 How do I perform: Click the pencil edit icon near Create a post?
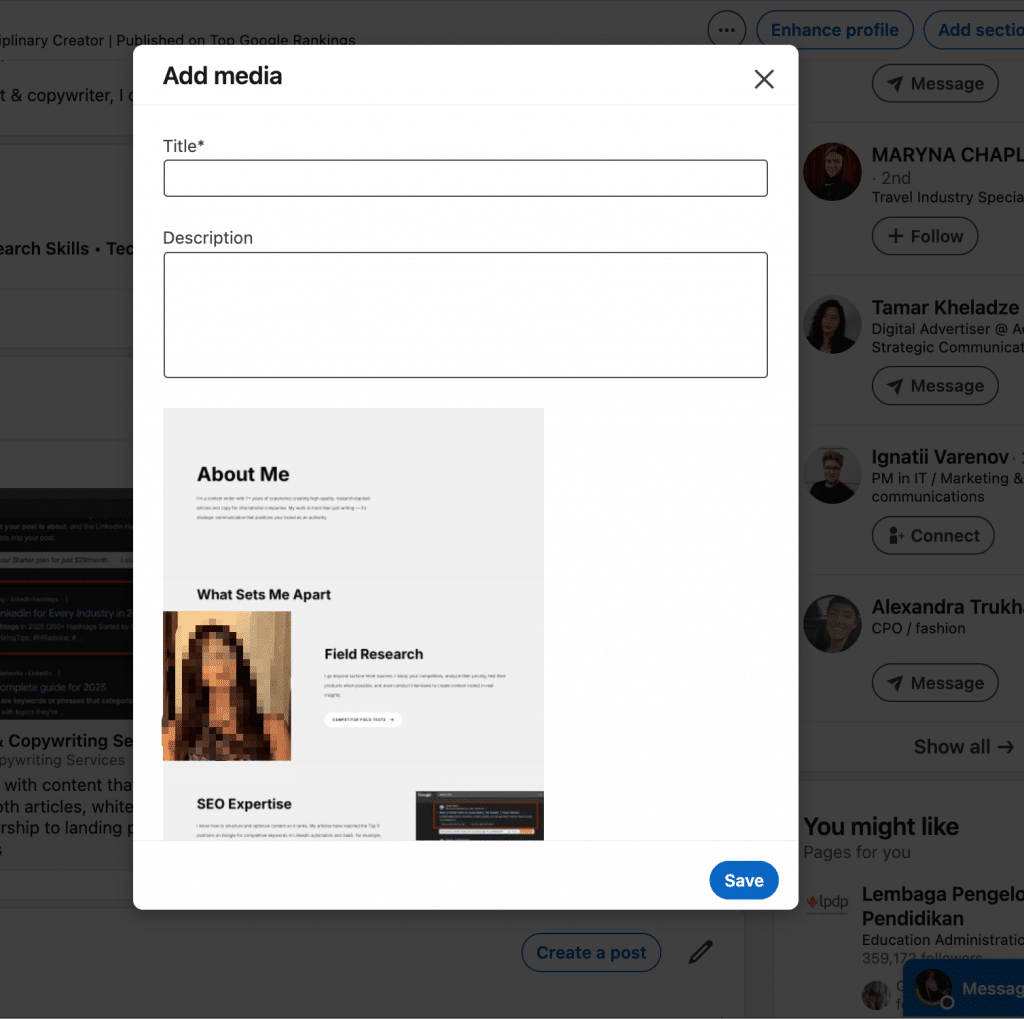pos(700,952)
